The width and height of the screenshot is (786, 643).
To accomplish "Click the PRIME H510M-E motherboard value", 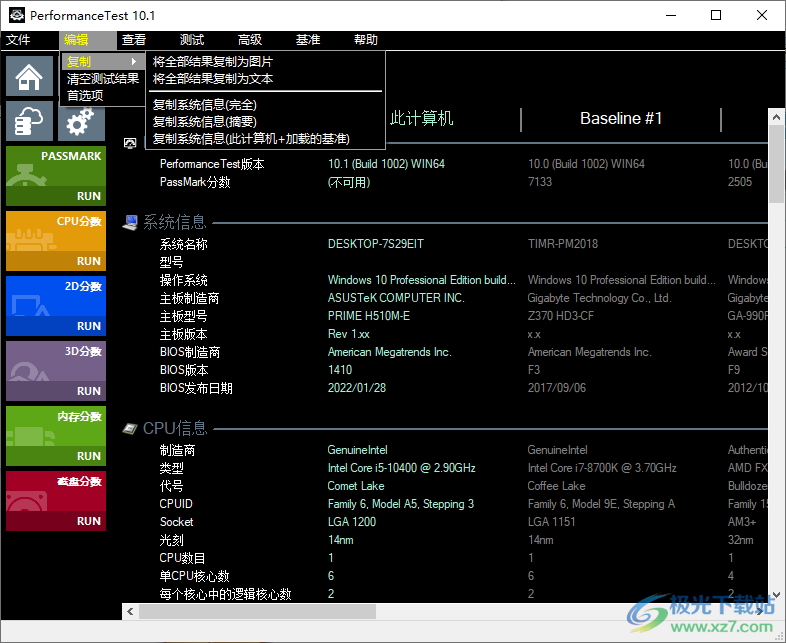I will coord(368,316).
